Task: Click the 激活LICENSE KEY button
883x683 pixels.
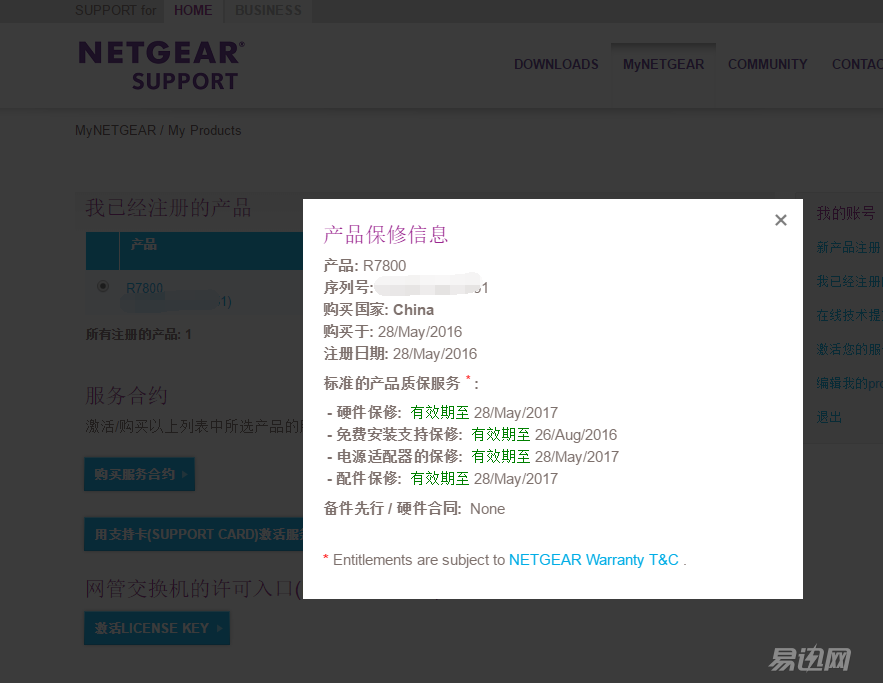Action: click(157, 628)
